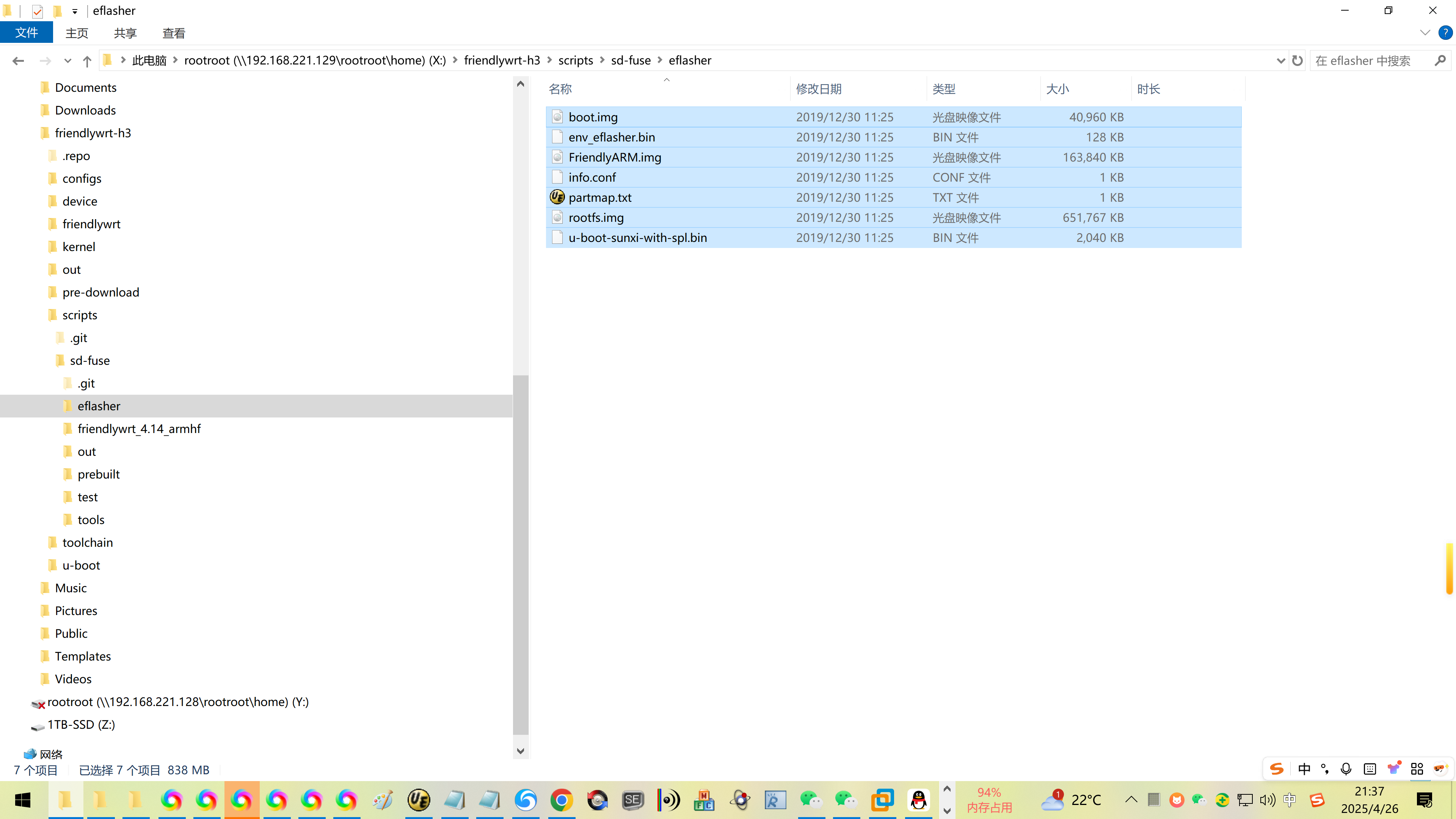Click the Up one level arrow
1456x819 pixels.
tap(86, 61)
